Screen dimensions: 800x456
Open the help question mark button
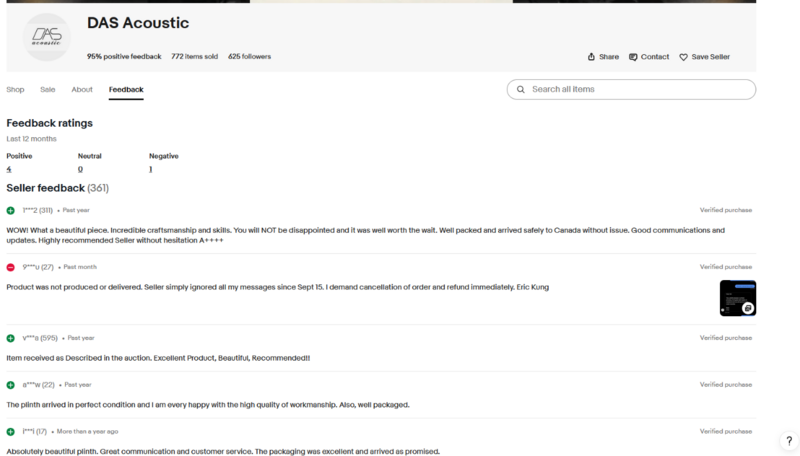(x=789, y=441)
